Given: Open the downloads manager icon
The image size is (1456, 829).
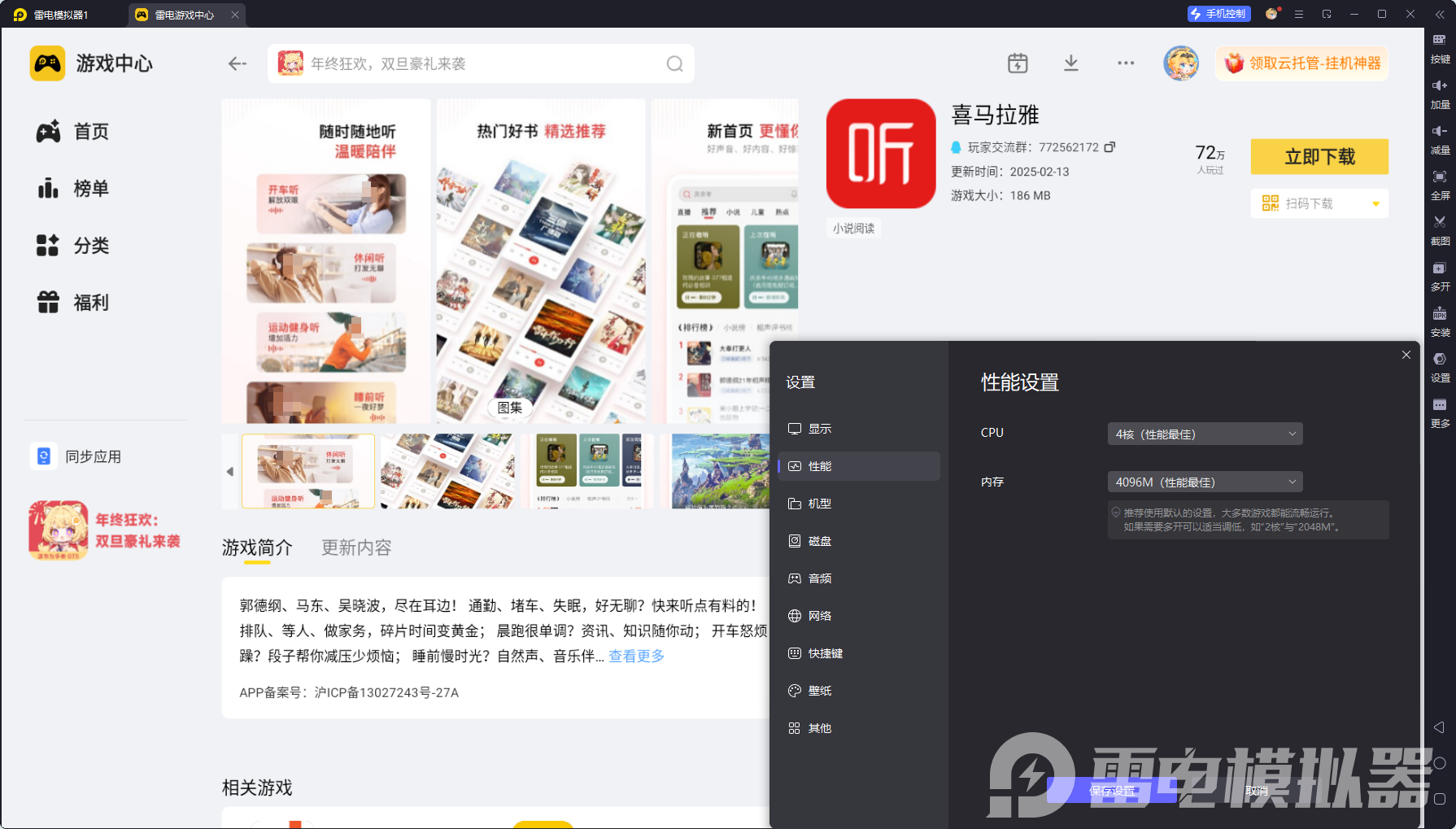Looking at the screenshot, I should click(1071, 63).
